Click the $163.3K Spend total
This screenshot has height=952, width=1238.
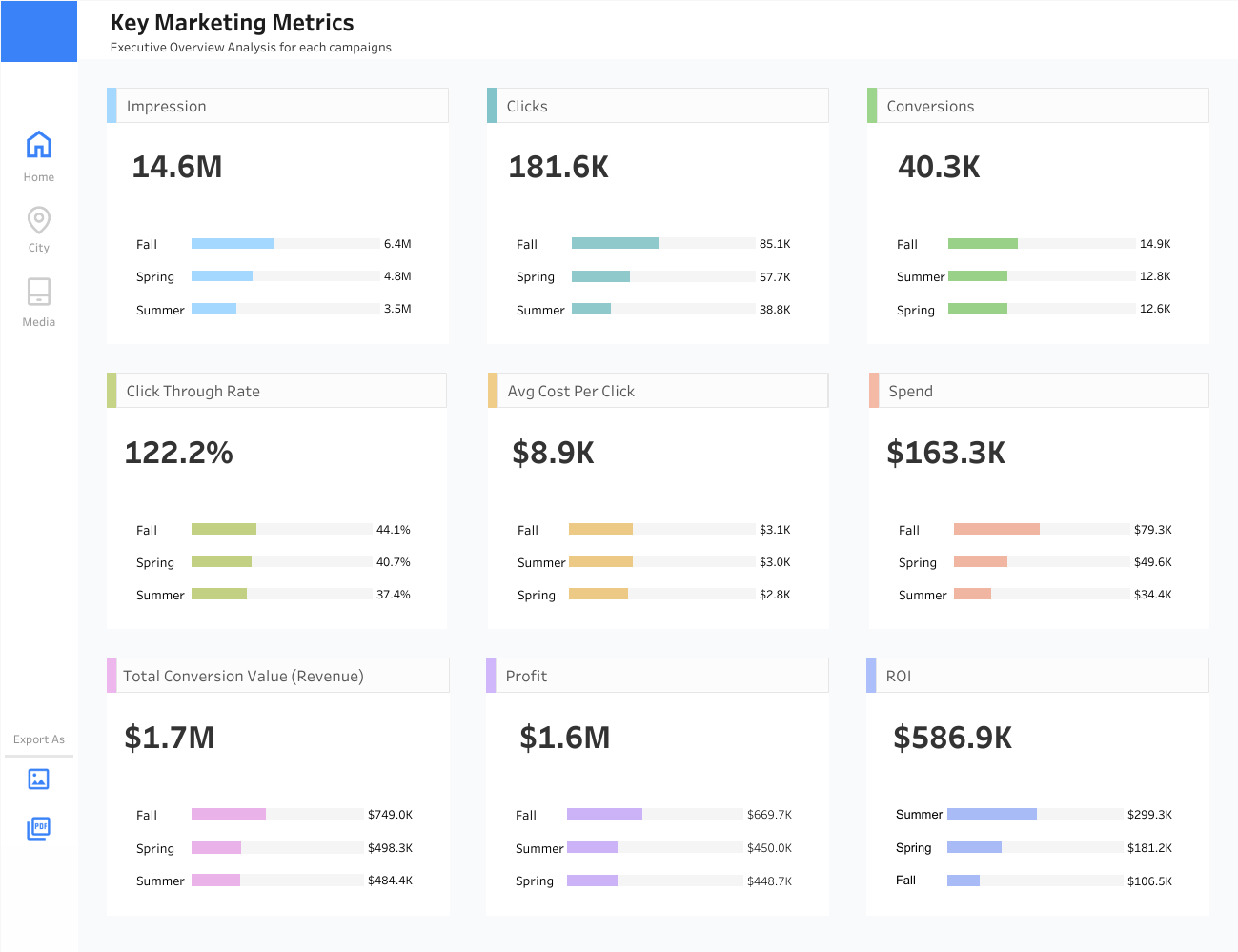click(x=945, y=453)
